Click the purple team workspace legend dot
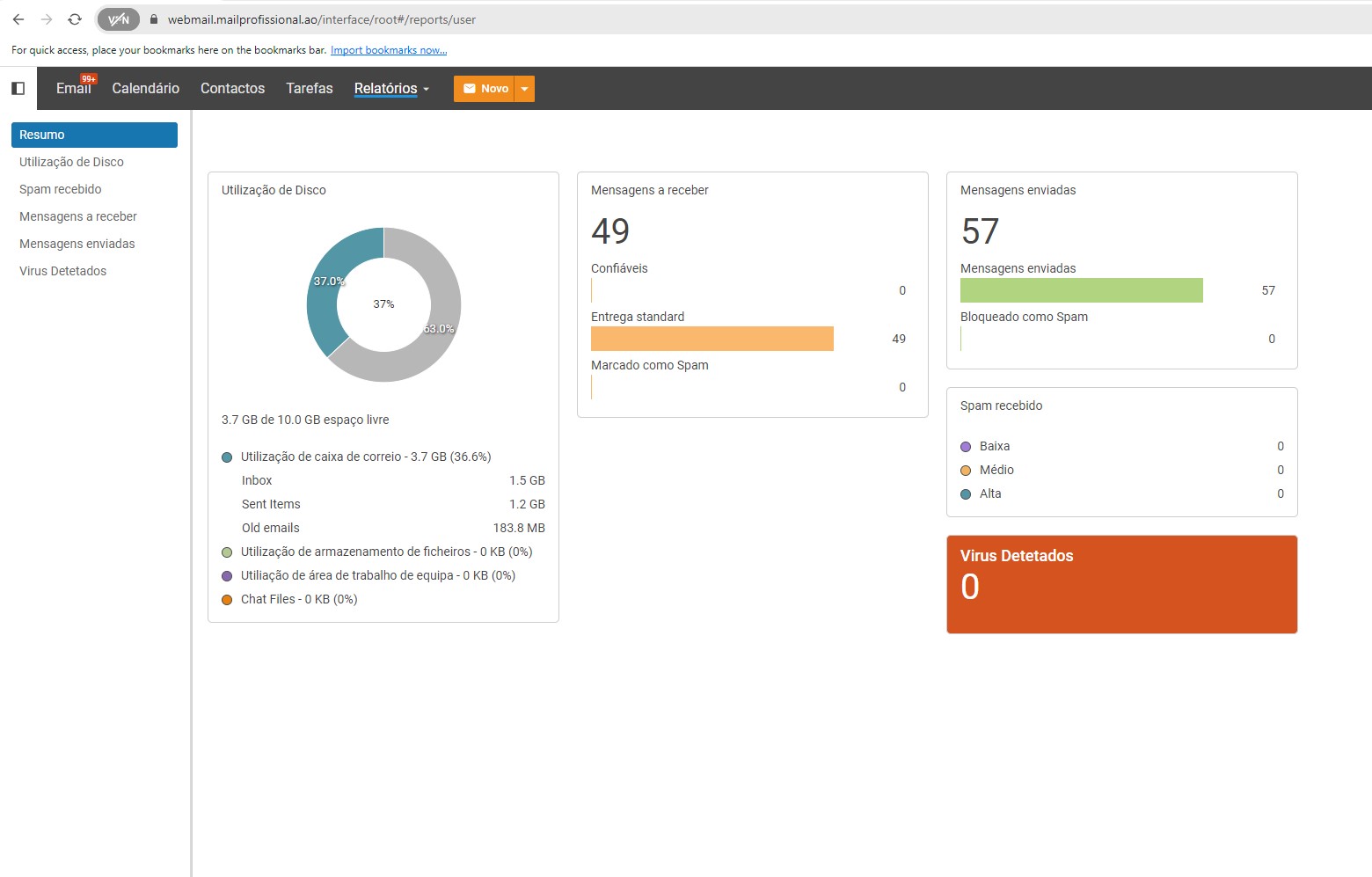 pos(227,576)
